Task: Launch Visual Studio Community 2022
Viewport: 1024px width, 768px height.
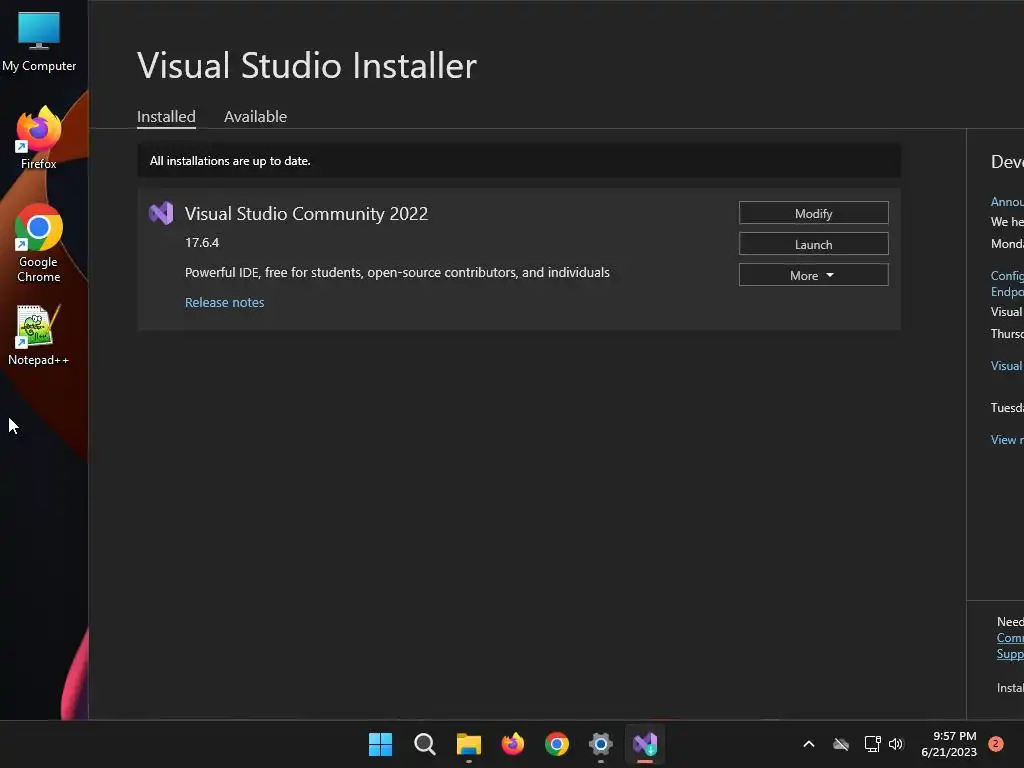Action: pyautogui.click(x=814, y=244)
